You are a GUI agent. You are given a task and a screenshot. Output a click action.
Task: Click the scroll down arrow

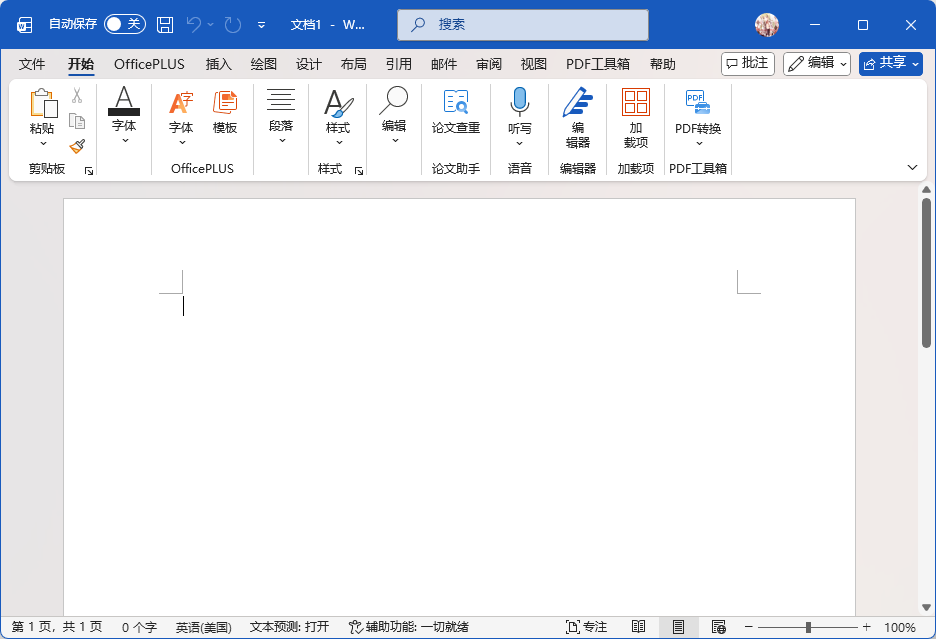coord(926,608)
